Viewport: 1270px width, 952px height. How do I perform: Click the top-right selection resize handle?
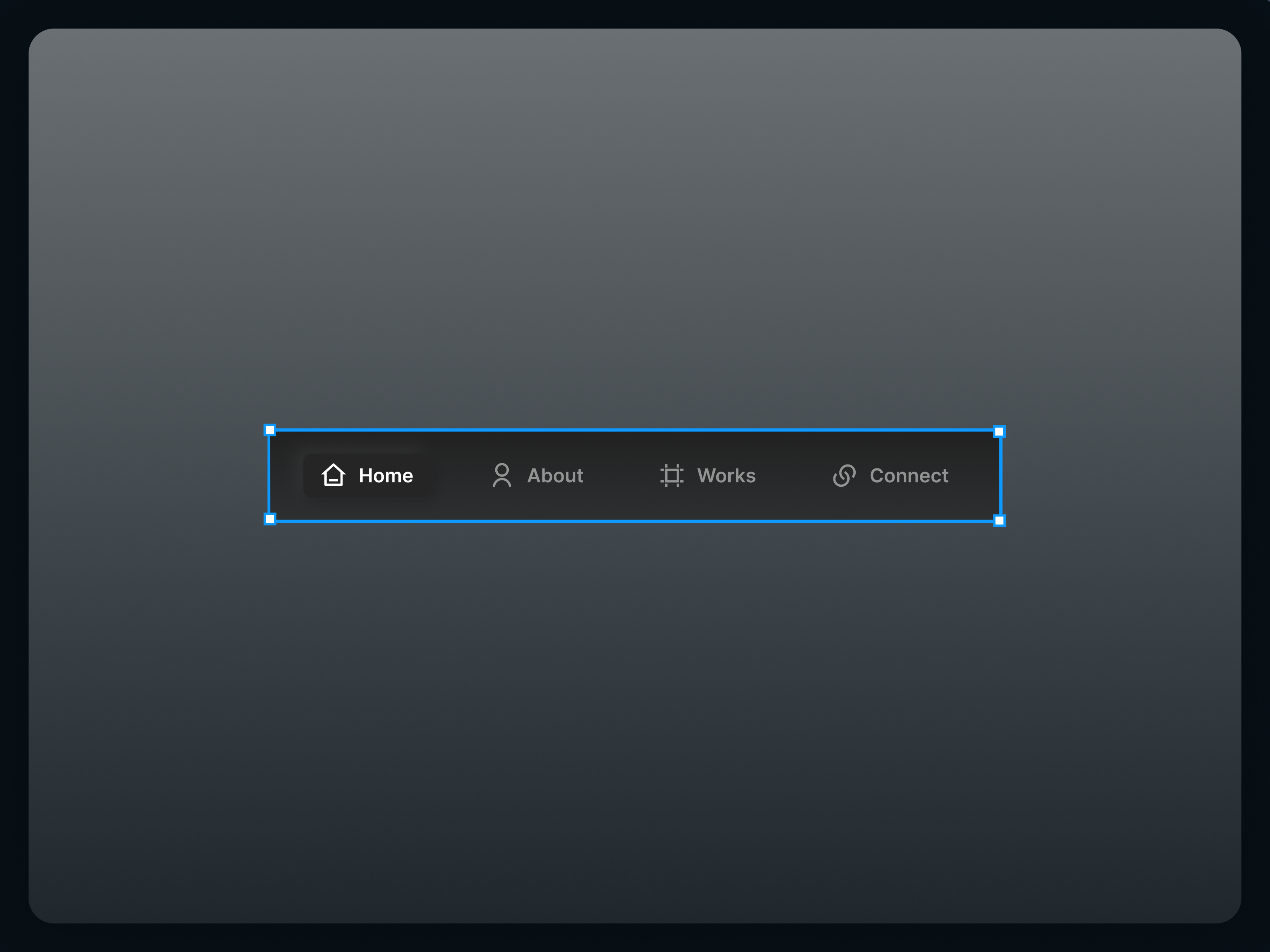999,432
